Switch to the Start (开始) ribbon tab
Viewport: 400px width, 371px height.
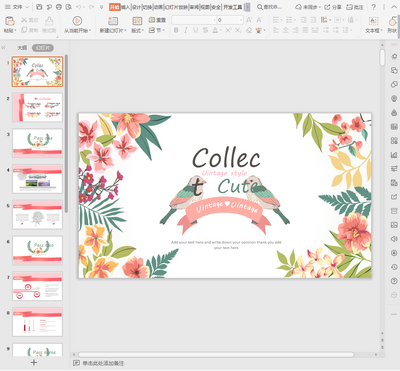(x=114, y=7)
